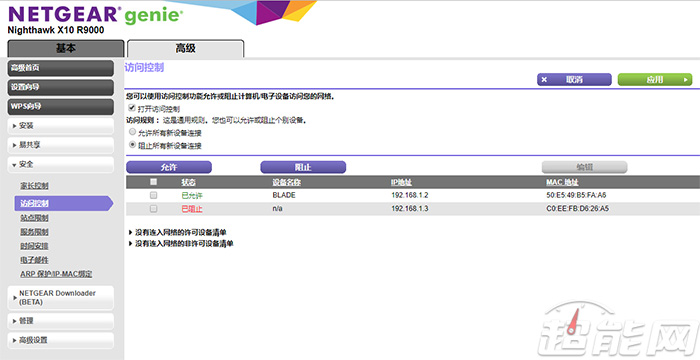Open 高级首页 in the sidebar

click(60, 68)
